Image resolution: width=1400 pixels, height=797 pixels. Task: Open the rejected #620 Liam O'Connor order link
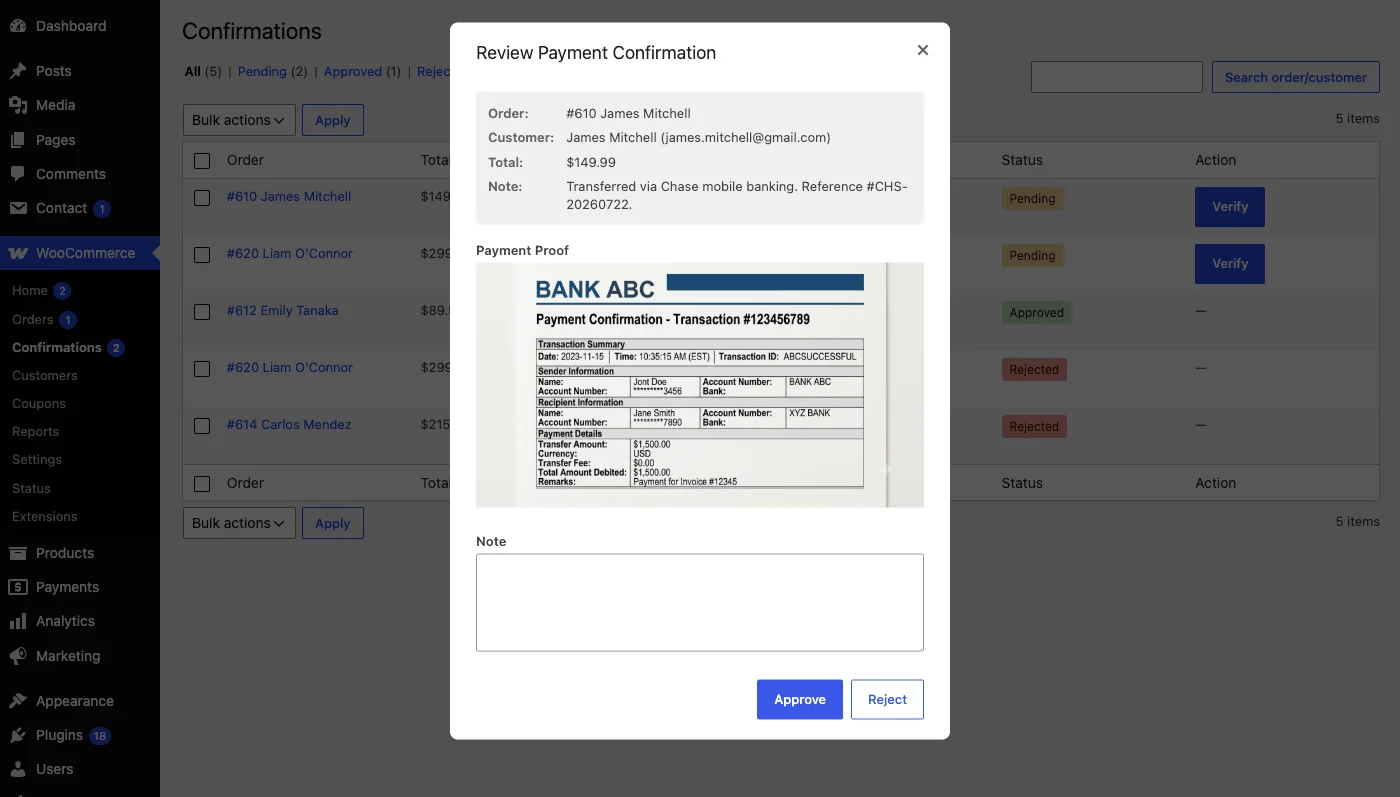290,368
